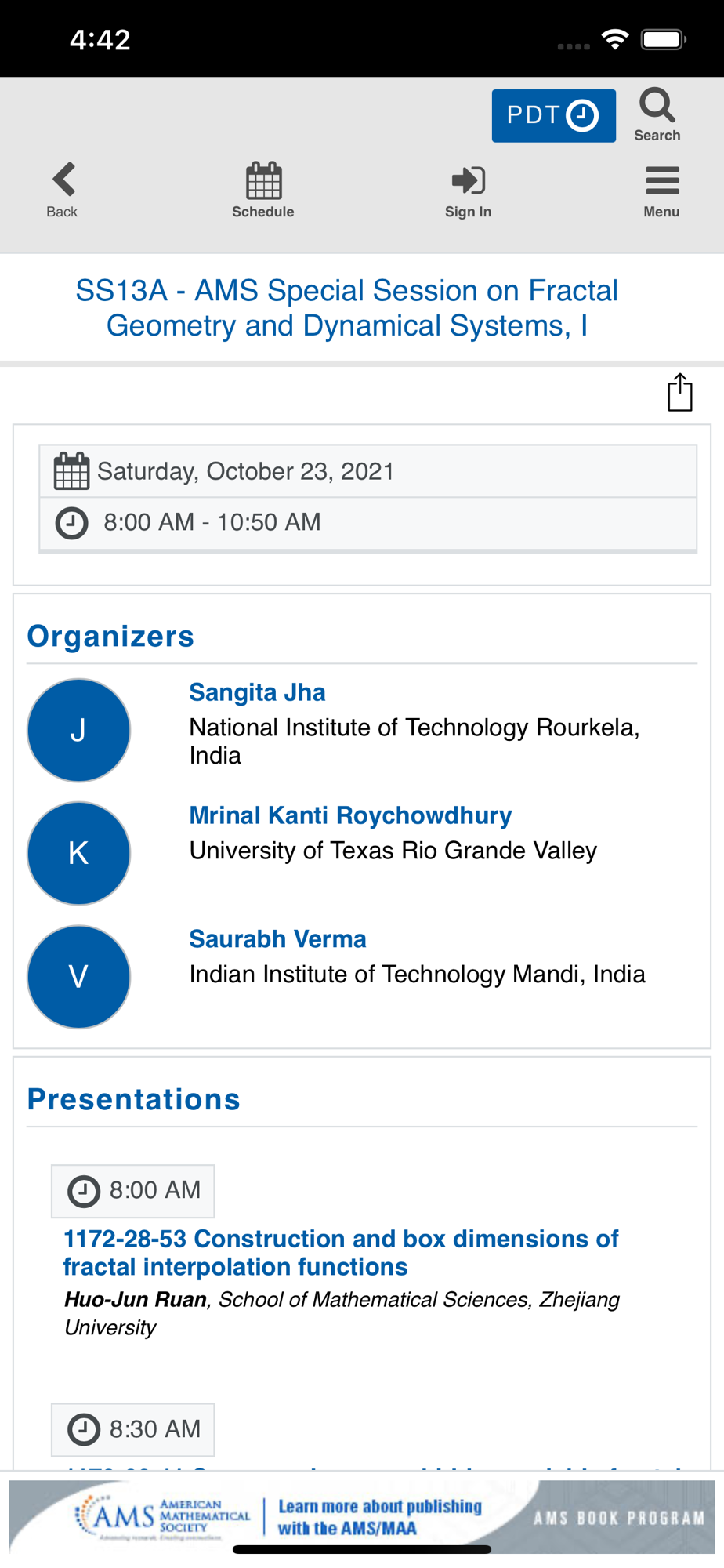Open the AMS Book Program banner
Viewport: 724px width, 1568px height.
pos(362,1517)
